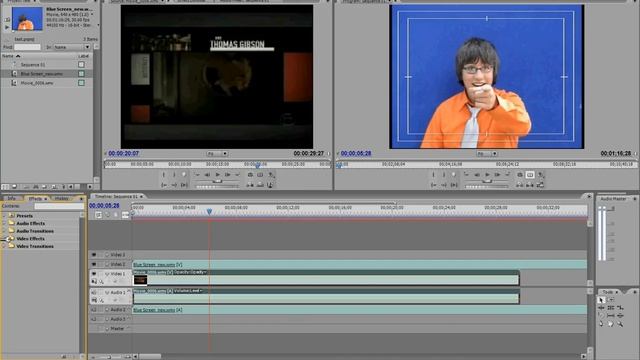The width and height of the screenshot is (640, 360).
Task: Hide the Video 3 track output
Action: point(93,255)
